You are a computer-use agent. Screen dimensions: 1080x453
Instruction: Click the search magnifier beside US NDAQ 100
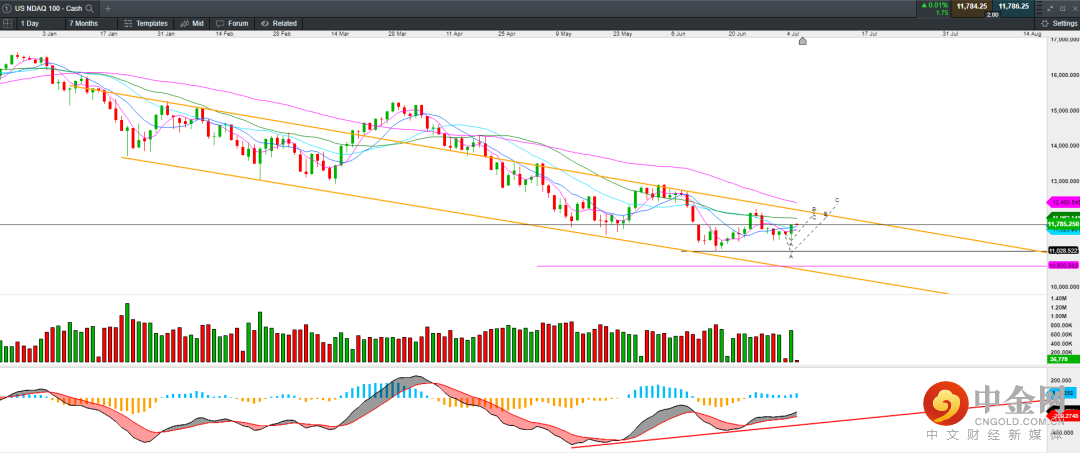[89, 8]
